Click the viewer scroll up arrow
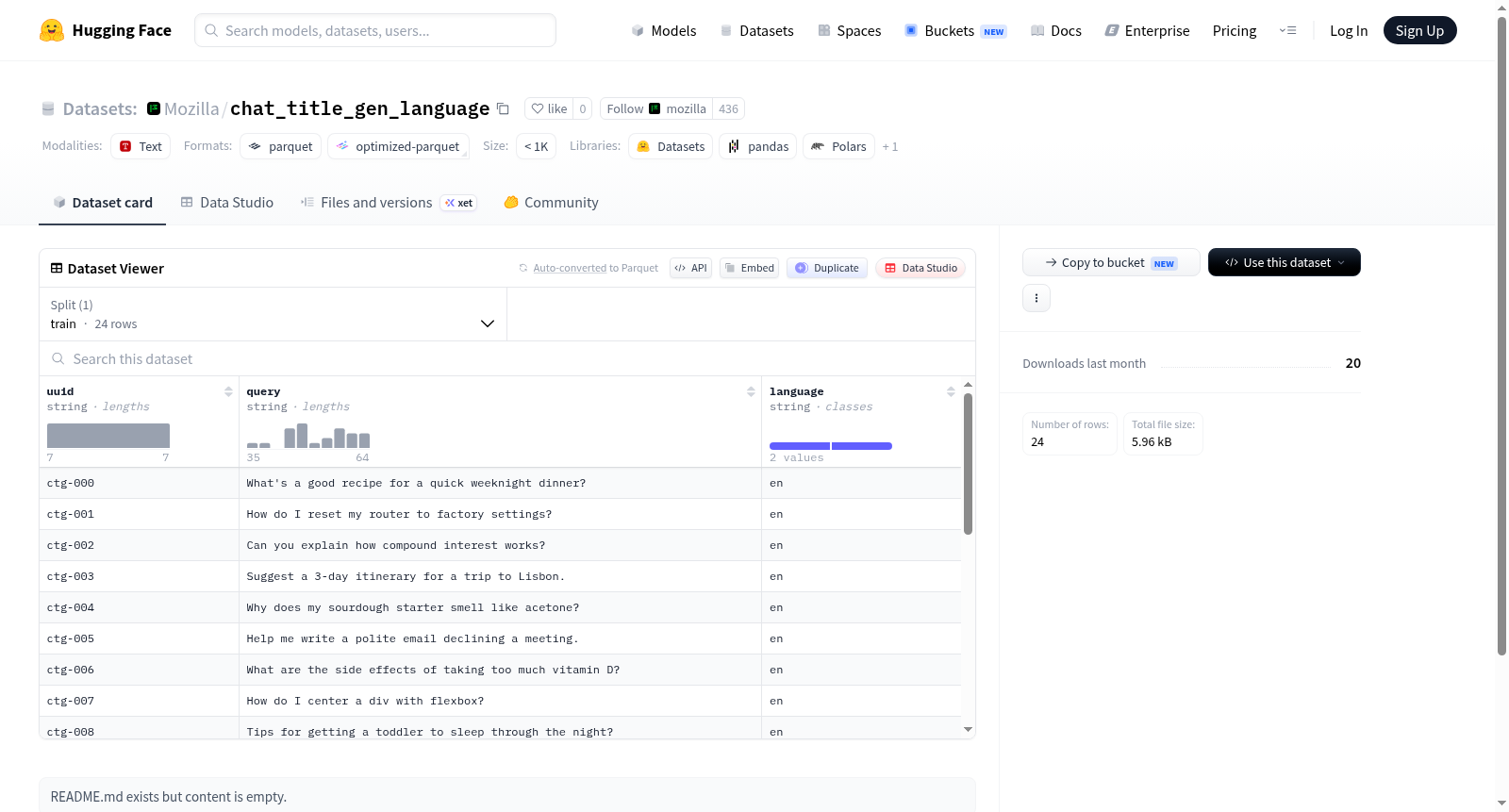The width and height of the screenshot is (1509, 812). pyautogui.click(x=968, y=385)
